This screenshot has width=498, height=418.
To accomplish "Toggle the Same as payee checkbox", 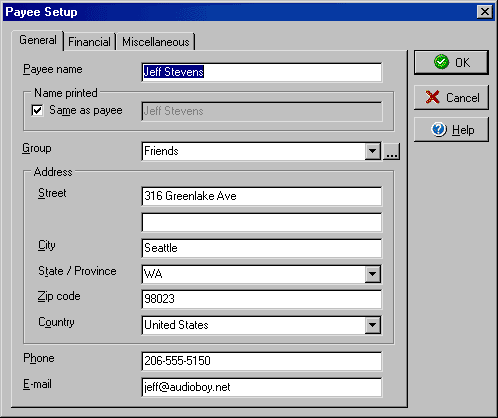I will pyautogui.click(x=37, y=110).
